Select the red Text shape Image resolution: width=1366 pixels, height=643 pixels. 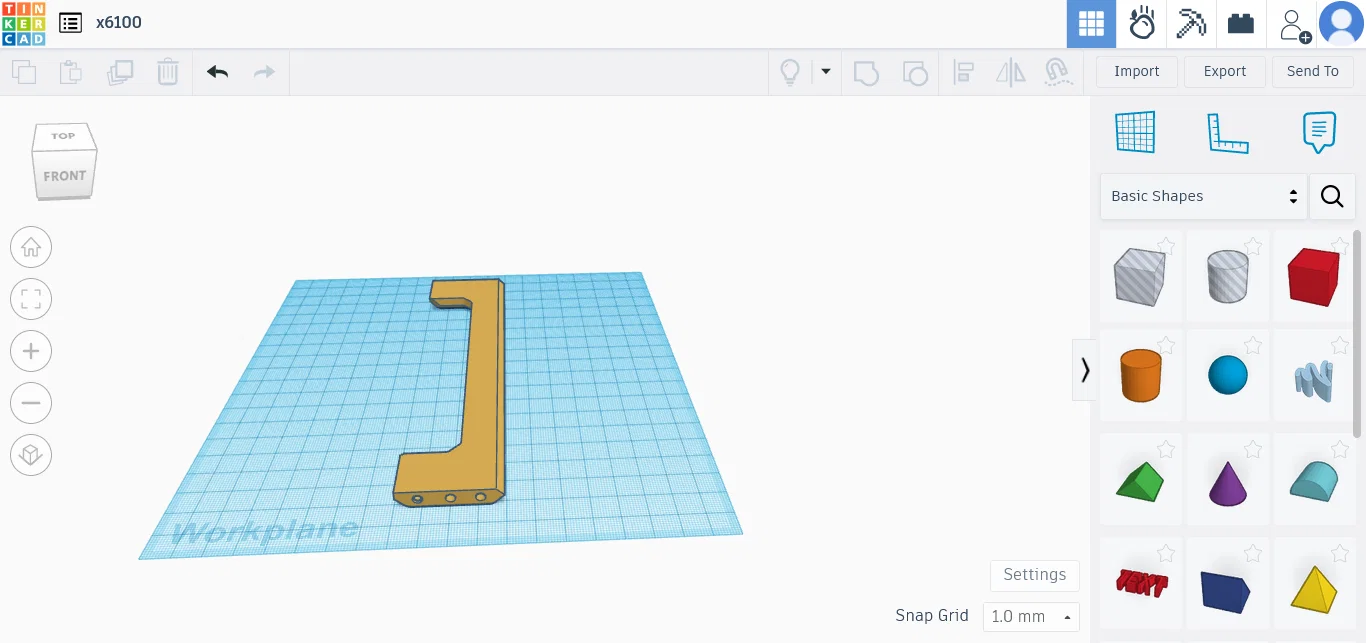[x=1140, y=583]
